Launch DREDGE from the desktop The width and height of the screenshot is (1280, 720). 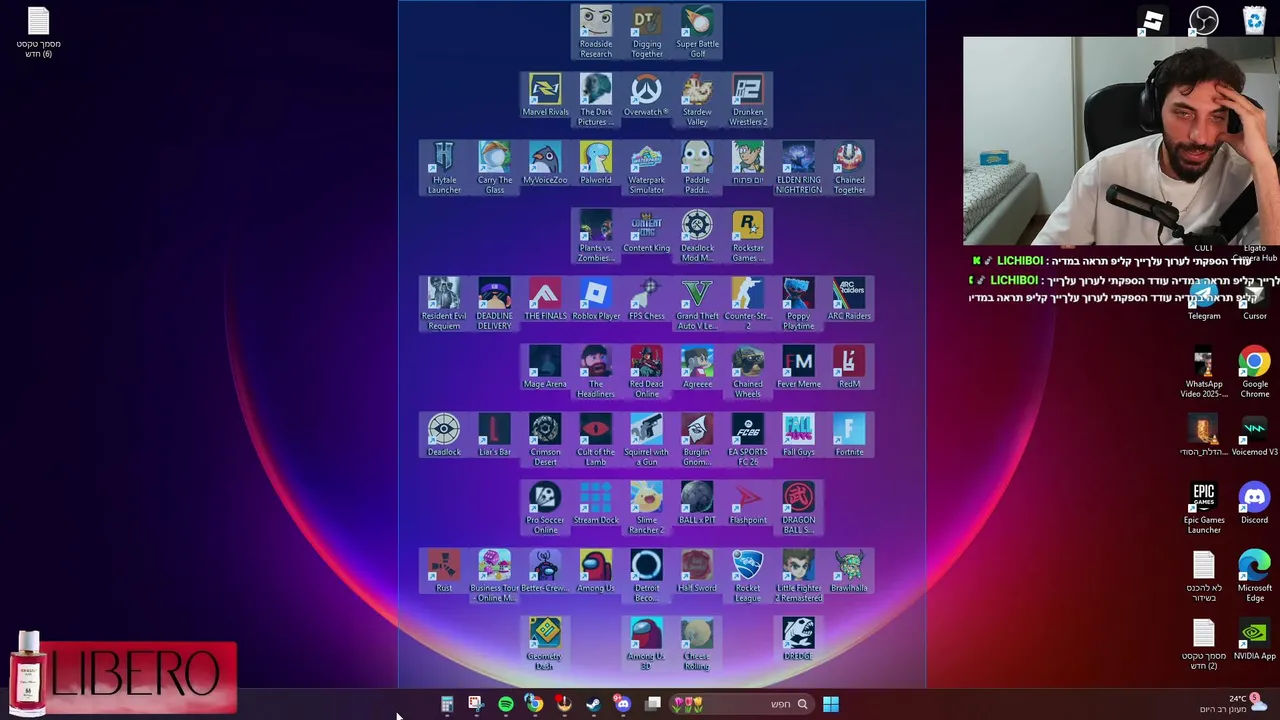tap(798, 639)
